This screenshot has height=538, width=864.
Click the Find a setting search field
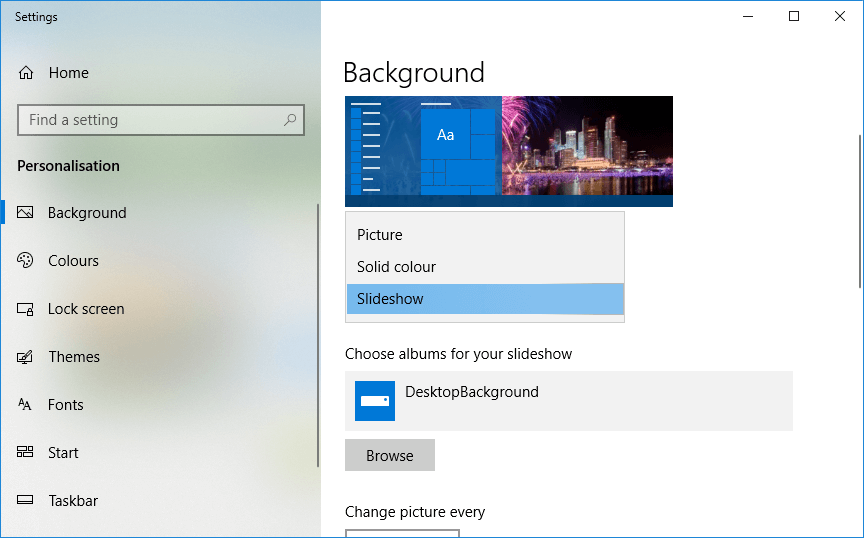coord(150,120)
